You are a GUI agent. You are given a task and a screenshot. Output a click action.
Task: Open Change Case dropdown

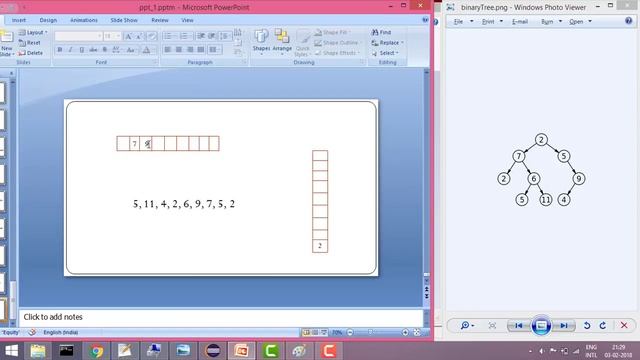tap(131, 50)
